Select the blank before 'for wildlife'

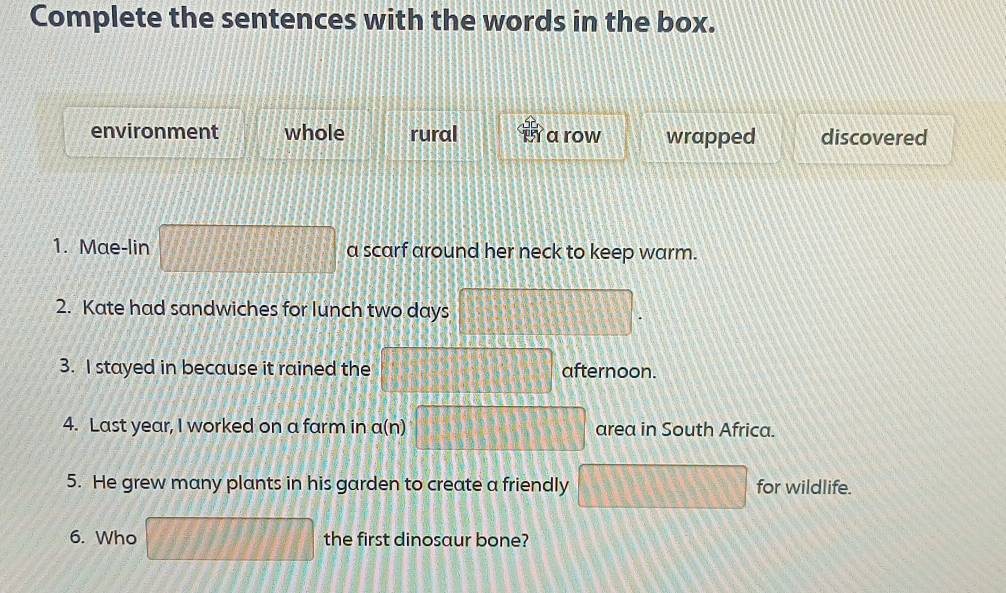click(662, 487)
